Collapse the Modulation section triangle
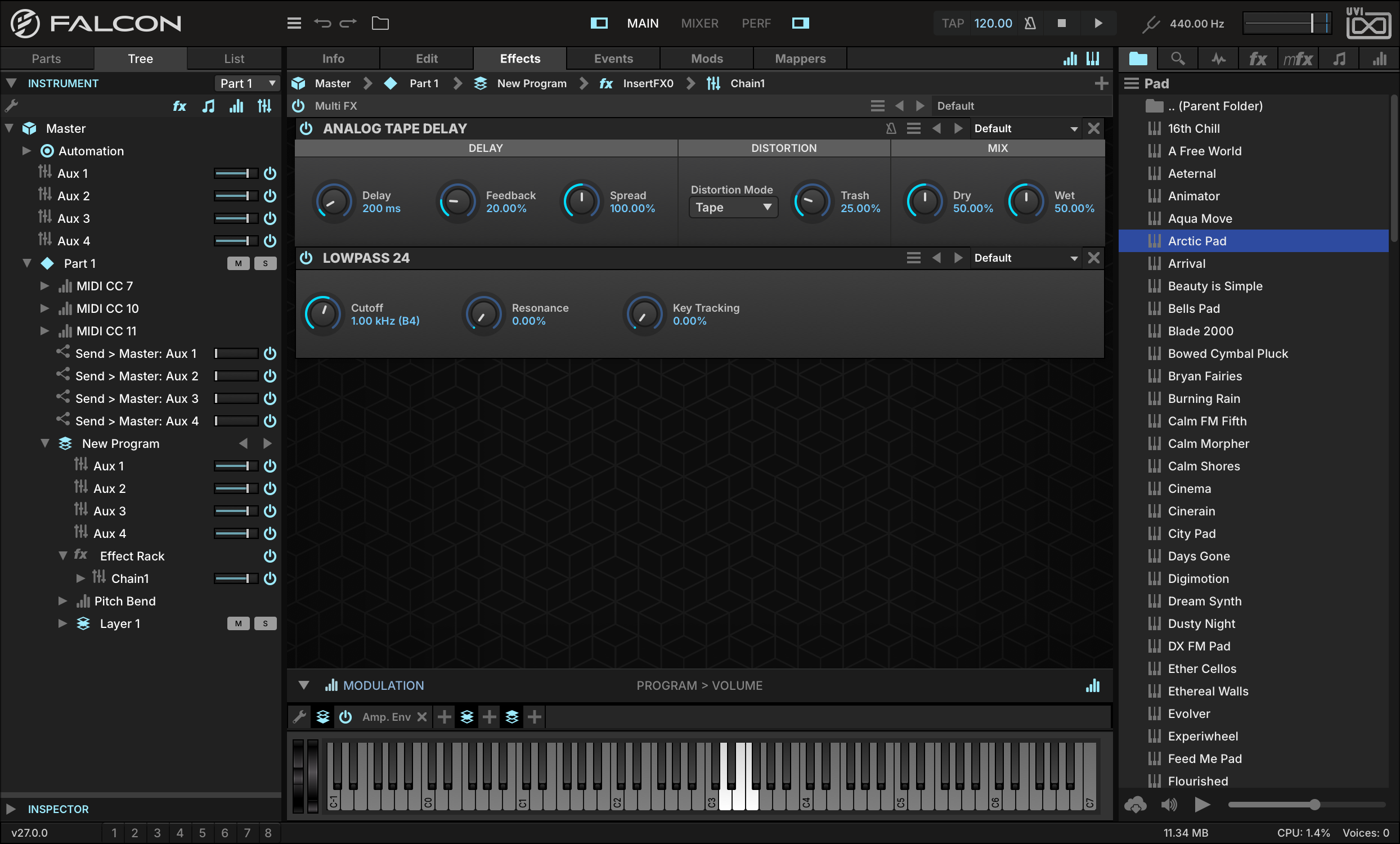This screenshot has height=844, width=1400. click(x=304, y=685)
